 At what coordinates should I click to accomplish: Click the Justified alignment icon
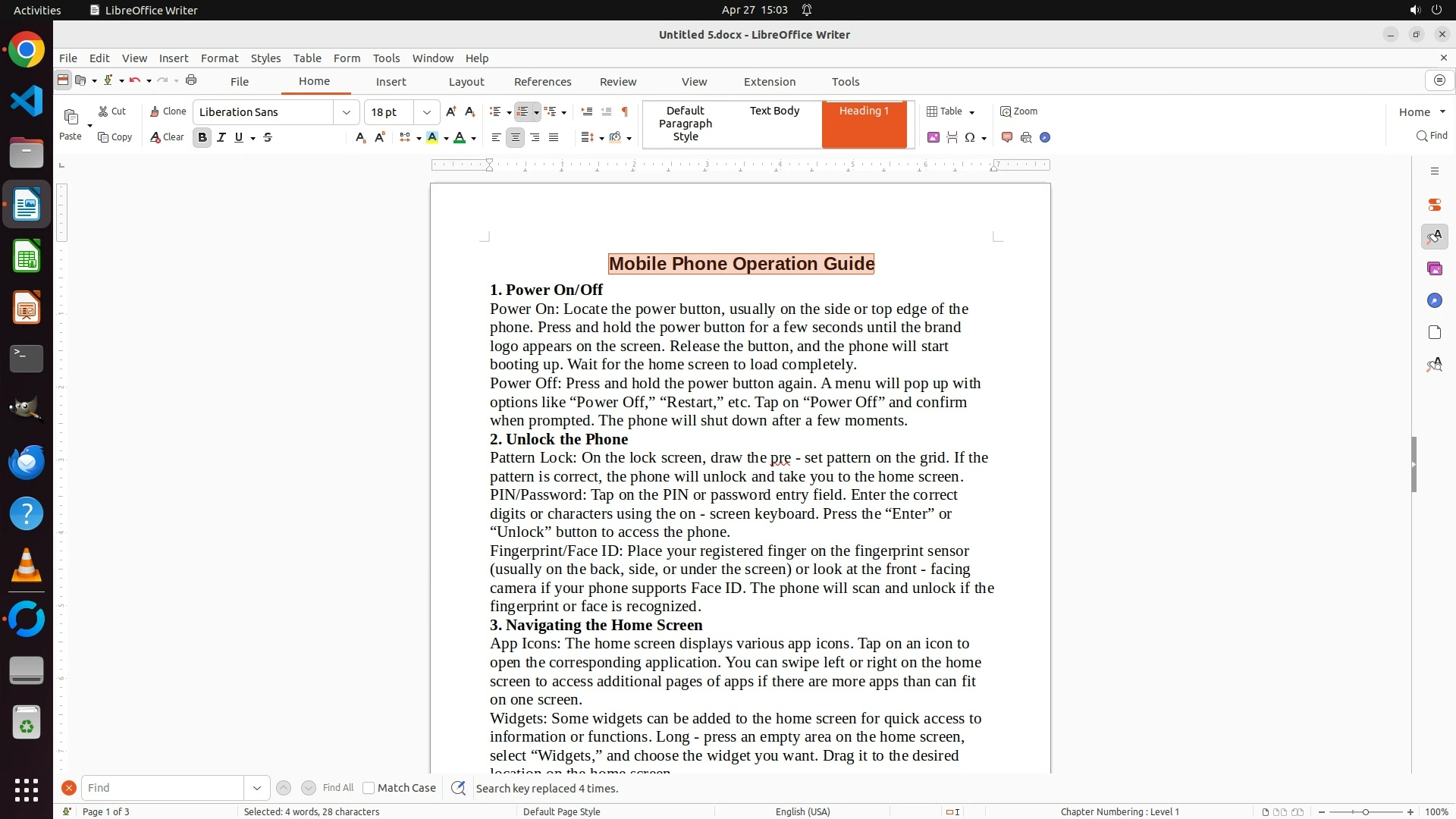click(554, 137)
